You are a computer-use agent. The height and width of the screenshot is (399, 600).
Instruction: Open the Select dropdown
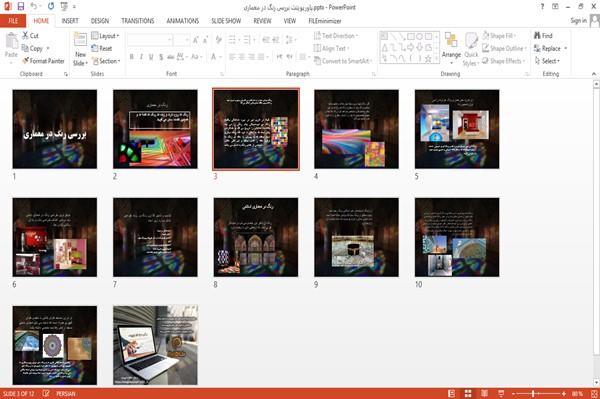pos(547,61)
